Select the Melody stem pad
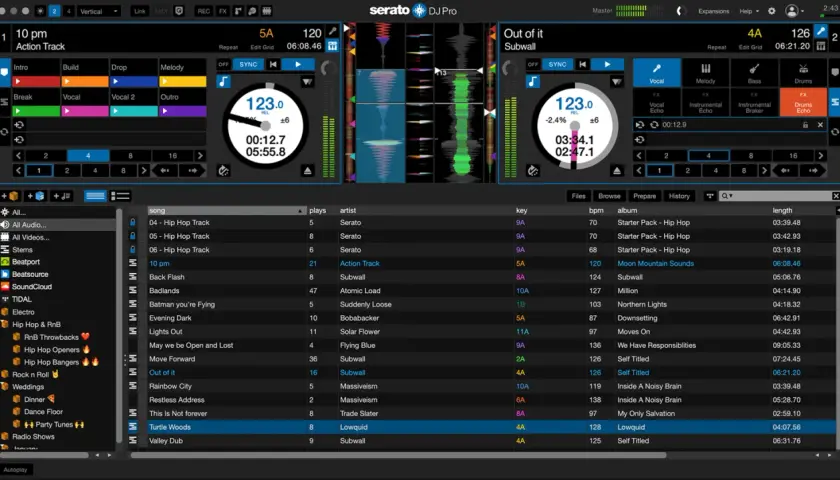This screenshot has width=840, height=480. click(x=706, y=72)
